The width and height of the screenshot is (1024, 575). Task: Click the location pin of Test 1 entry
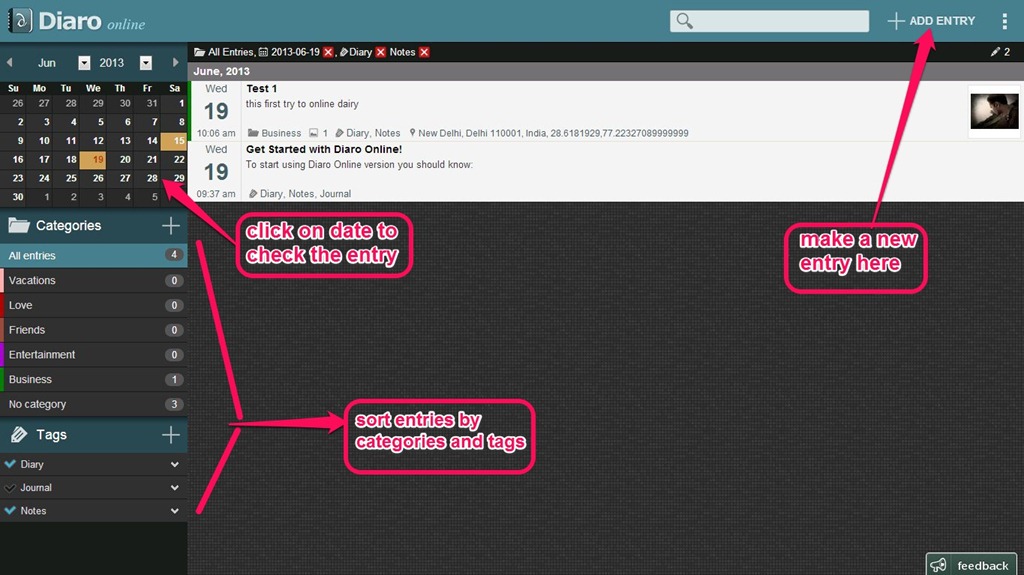[x=412, y=133]
